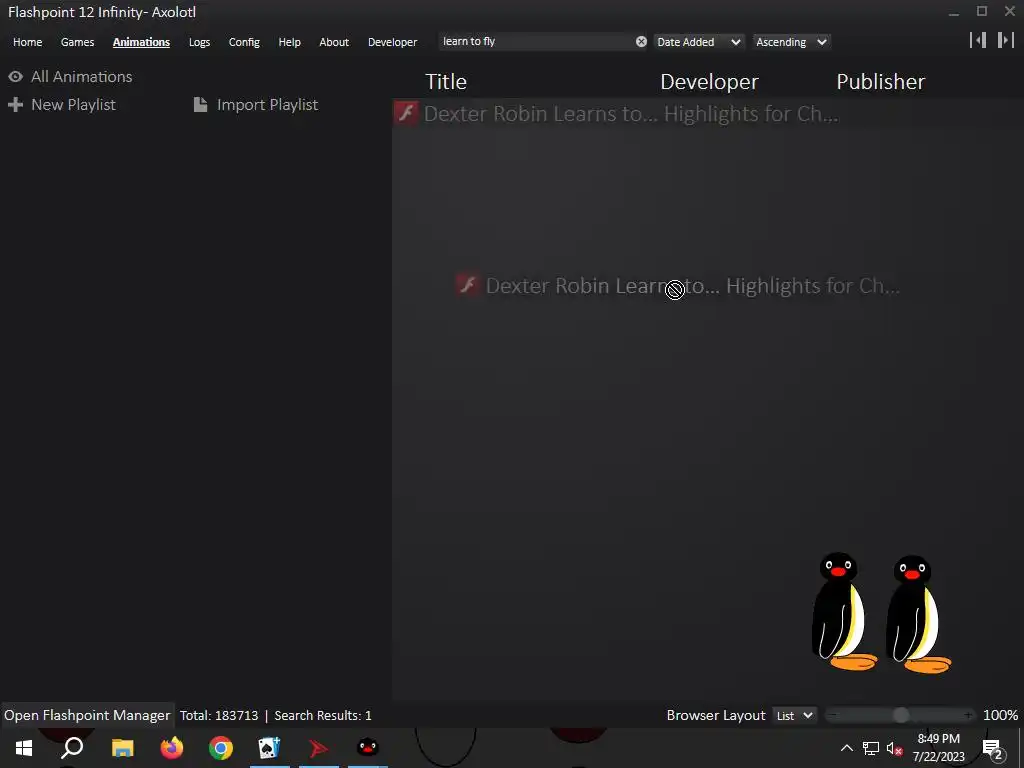Switch to Flashpoint red arrow taskbar icon
The image size is (1024, 768).
point(319,748)
